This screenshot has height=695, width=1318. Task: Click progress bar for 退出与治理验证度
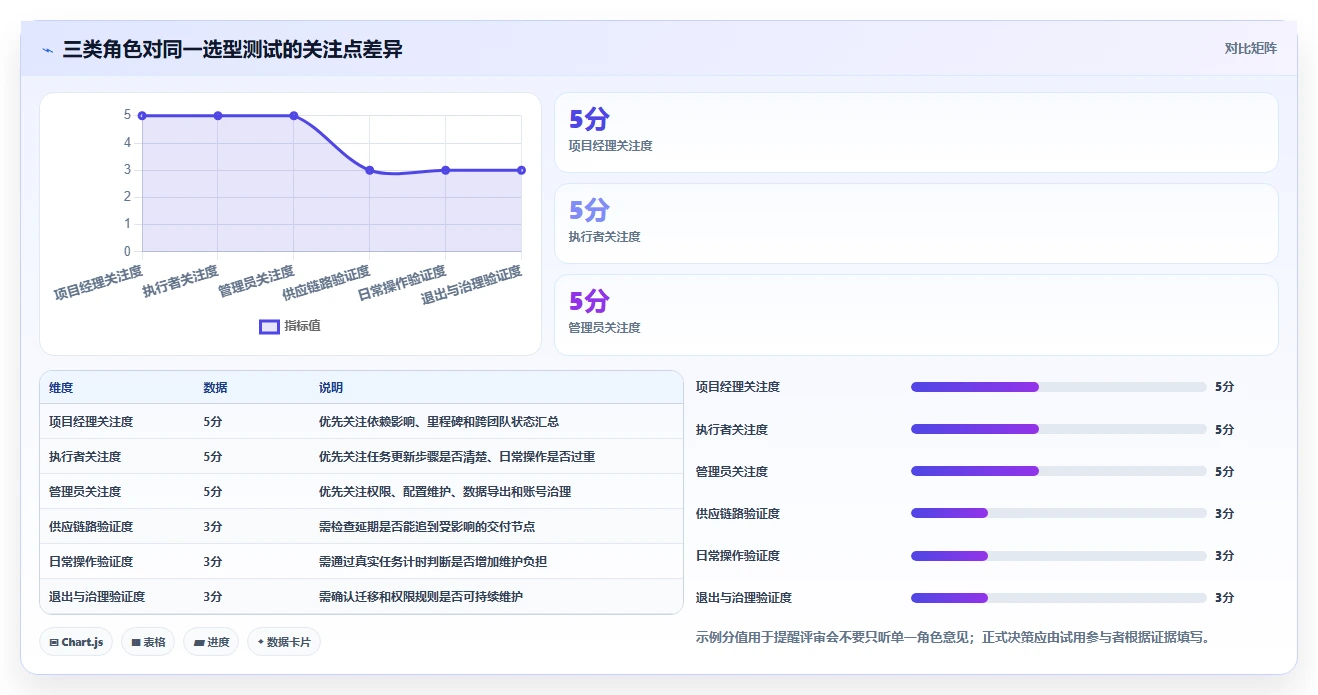tap(1058, 598)
